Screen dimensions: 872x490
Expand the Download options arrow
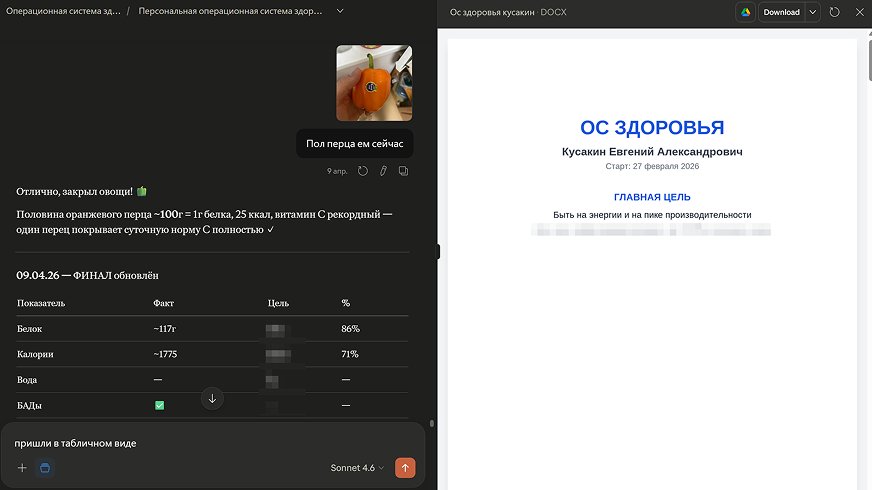(x=812, y=12)
